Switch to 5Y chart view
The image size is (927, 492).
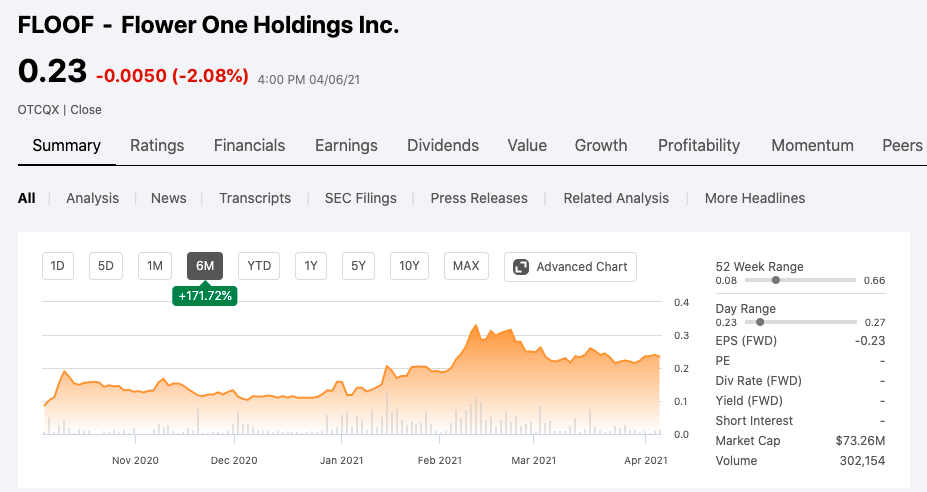click(358, 266)
